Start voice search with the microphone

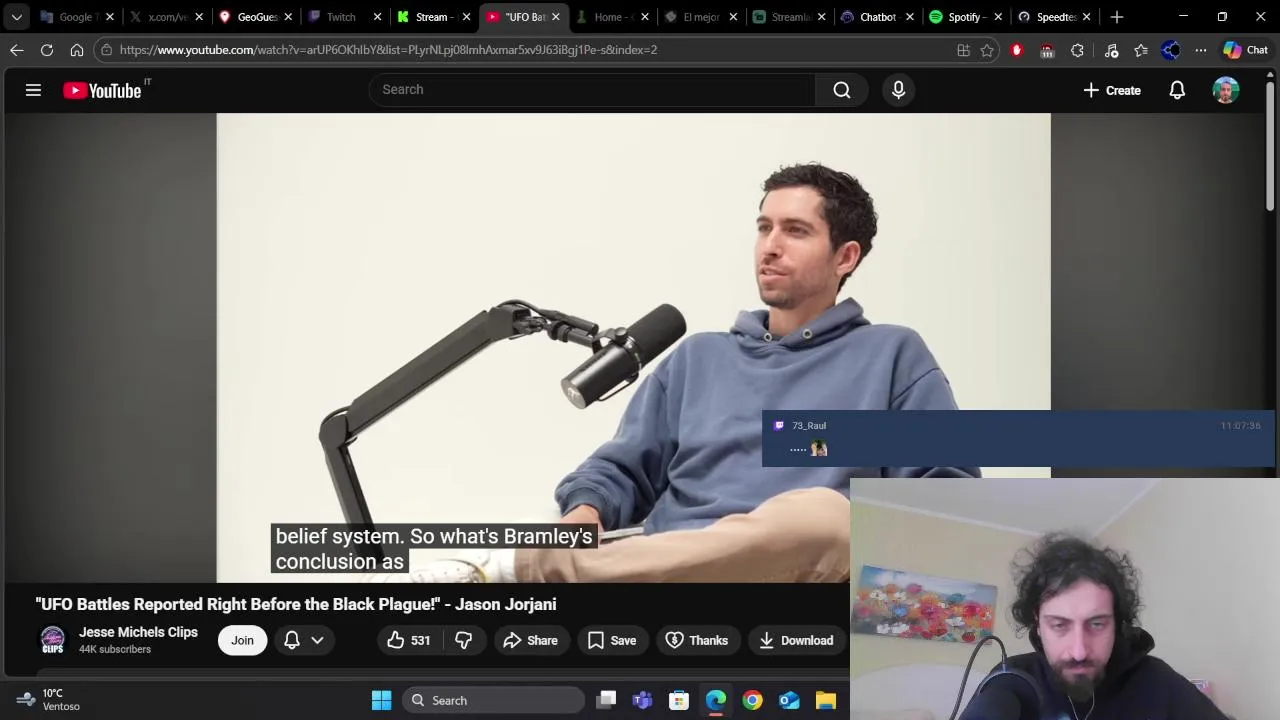(898, 90)
